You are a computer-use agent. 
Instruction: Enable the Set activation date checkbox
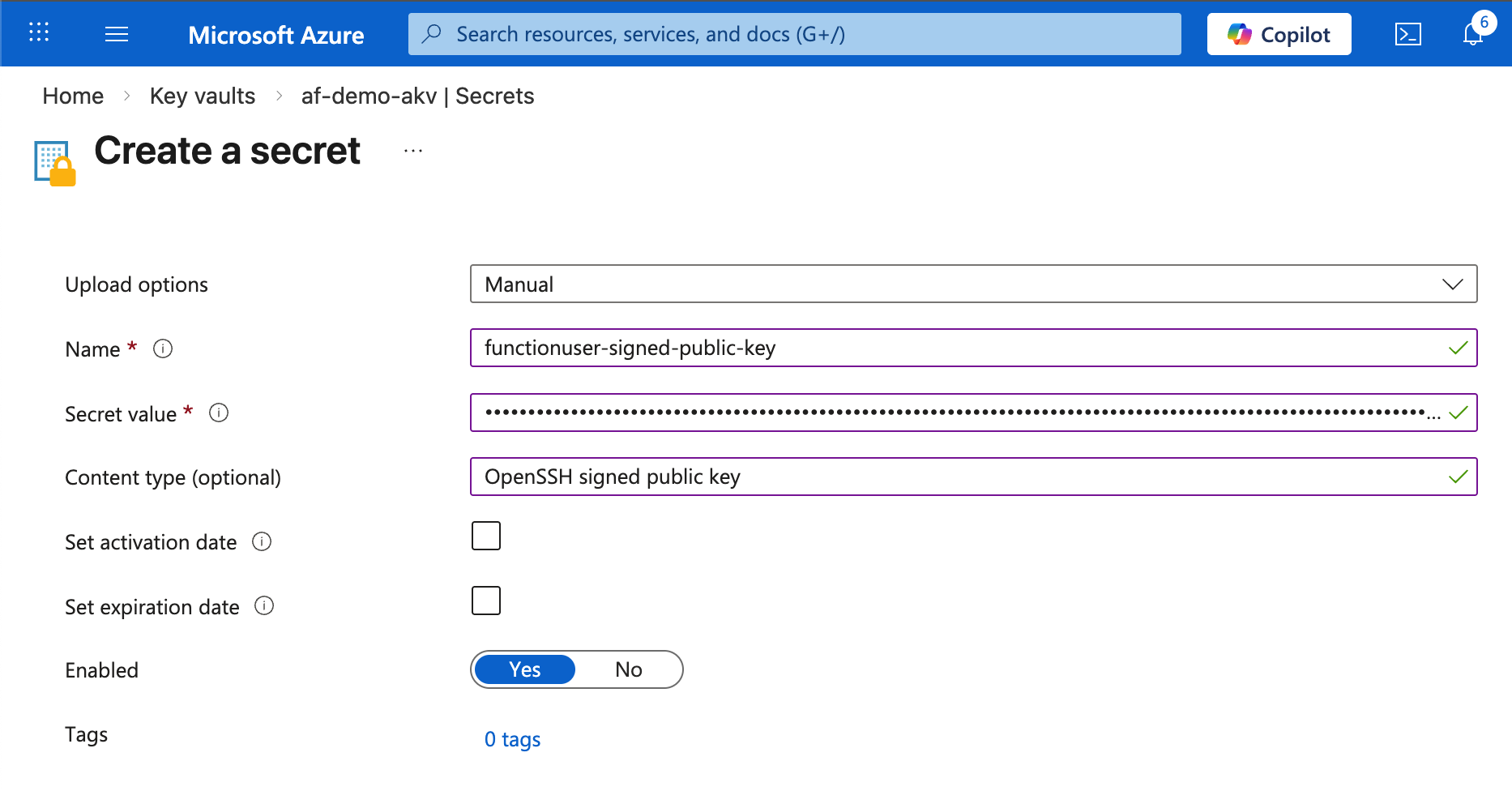click(486, 536)
